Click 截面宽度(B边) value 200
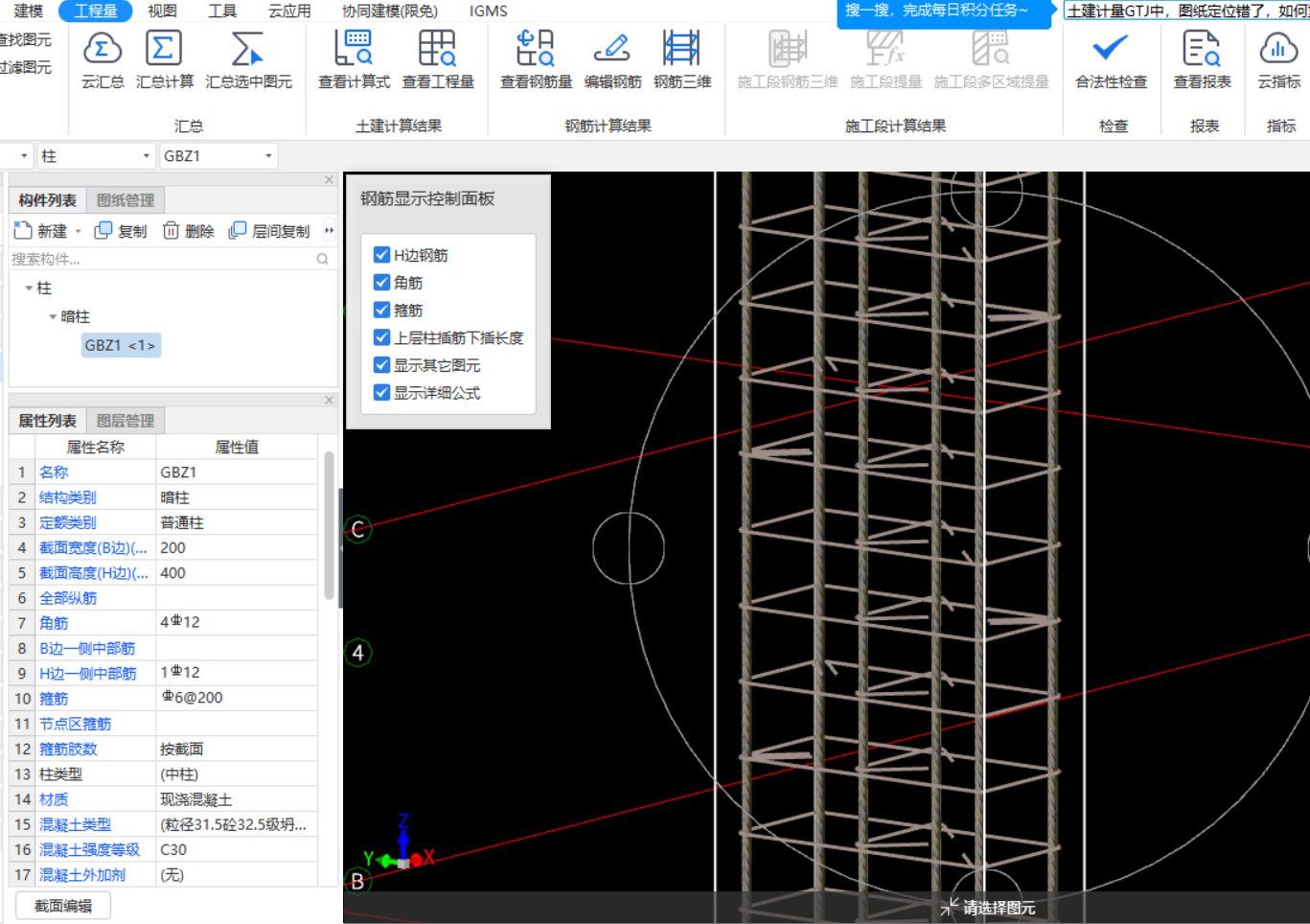This screenshot has width=1310, height=924. click(237, 547)
